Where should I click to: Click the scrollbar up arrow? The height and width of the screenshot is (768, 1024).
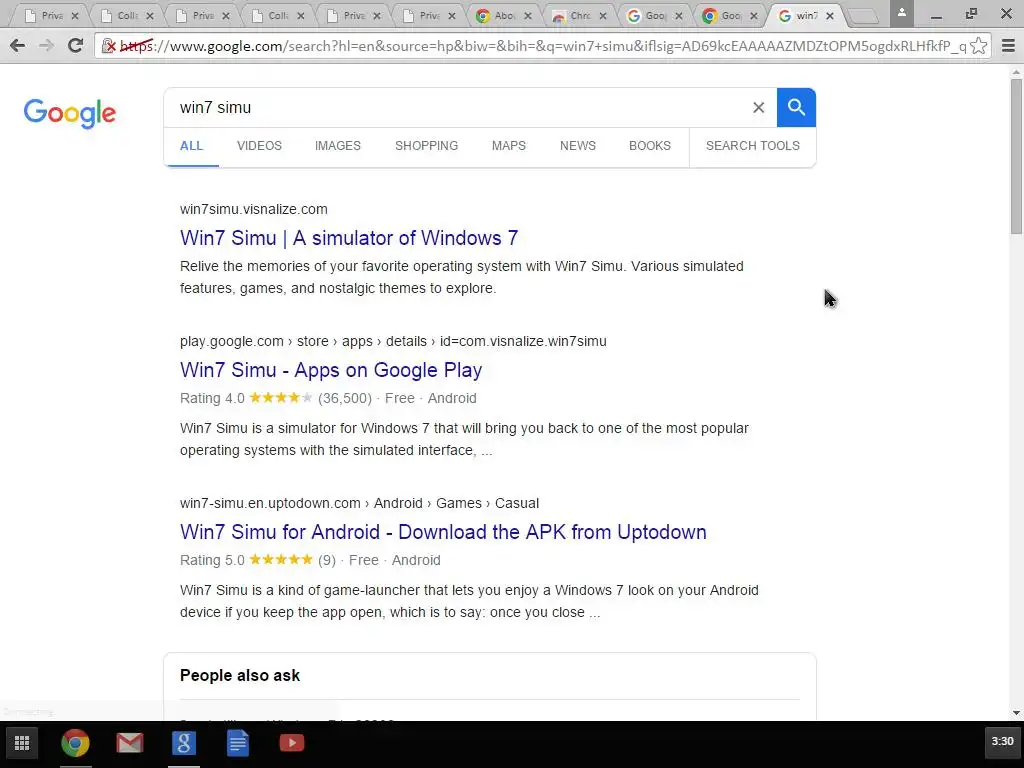pyautogui.click(x=1016, y=71)
